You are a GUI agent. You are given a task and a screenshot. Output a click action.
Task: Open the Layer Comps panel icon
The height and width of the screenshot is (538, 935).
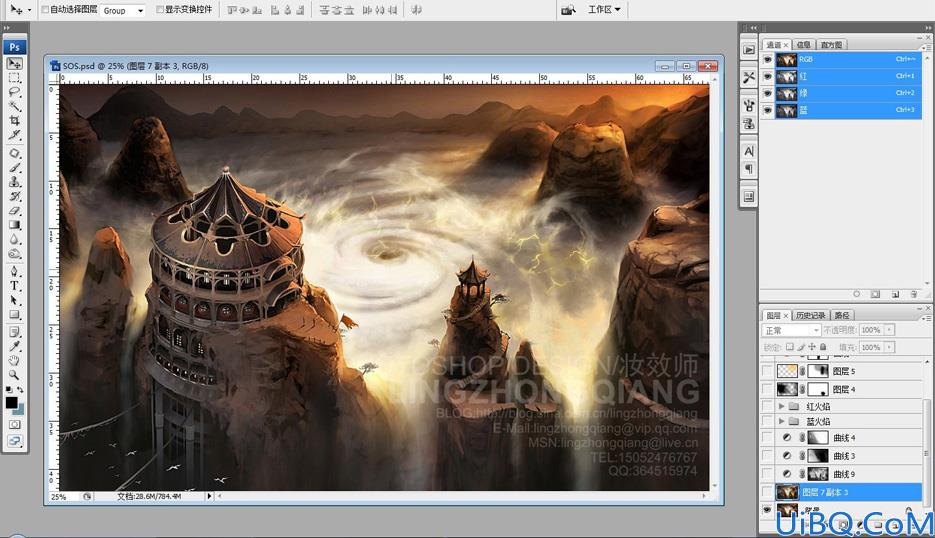[x=749, y=197]
